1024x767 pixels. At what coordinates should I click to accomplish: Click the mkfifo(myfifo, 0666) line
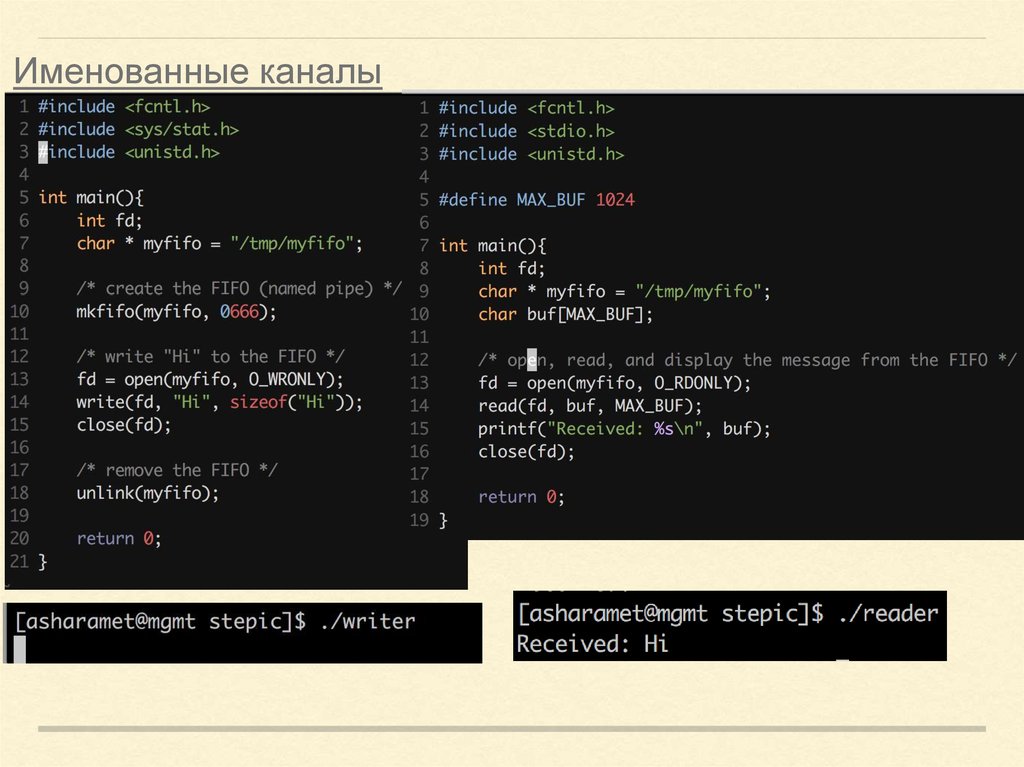coord(175,312)
